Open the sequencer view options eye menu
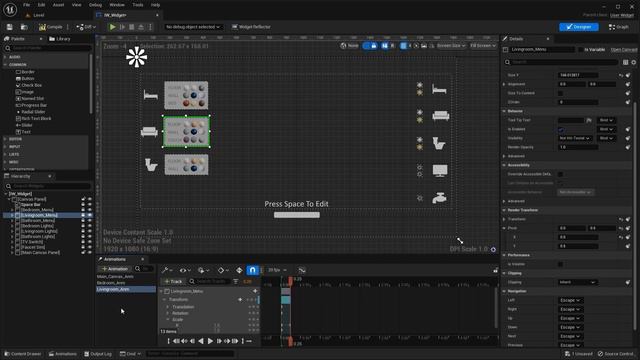Image resolution: width=640 pixels, height=360 pixels. (184, 270)
